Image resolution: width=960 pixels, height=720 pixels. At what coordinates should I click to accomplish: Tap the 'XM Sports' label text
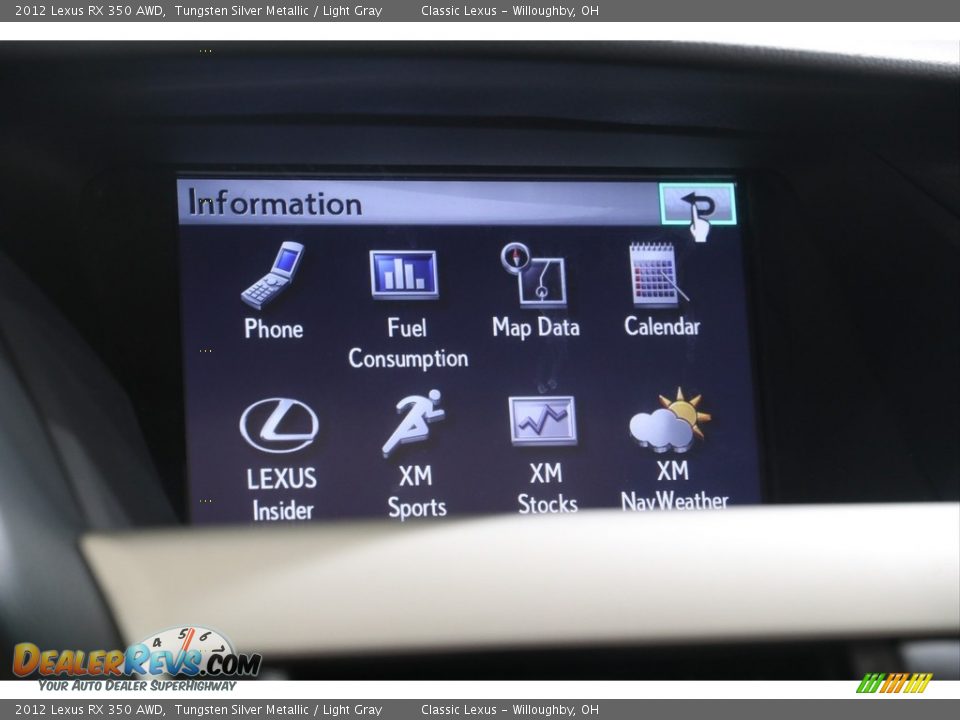click(x=417, y=491)
